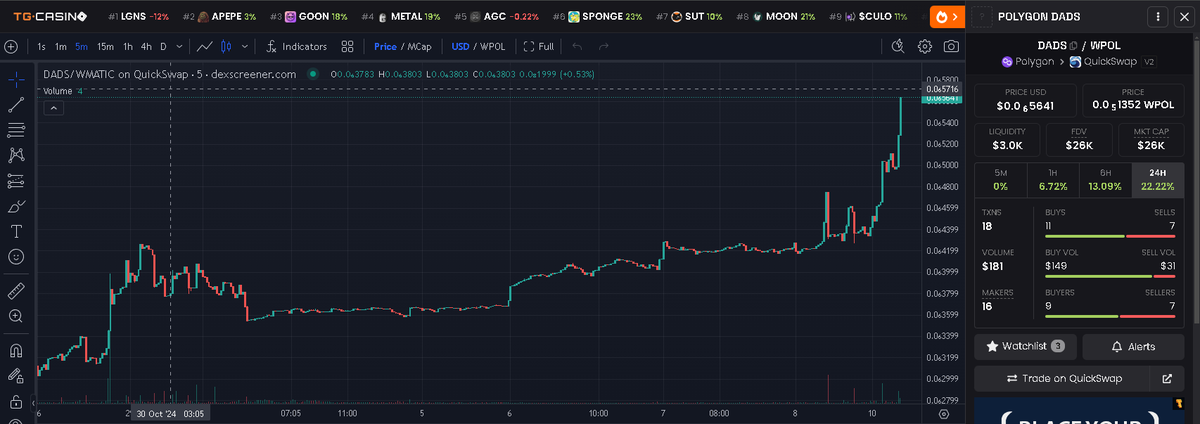This screenshot has height=424, width=1200.
Task: Click the compare or add symbol plus icon
Action: pyautogui.click(x=12, y=46)
